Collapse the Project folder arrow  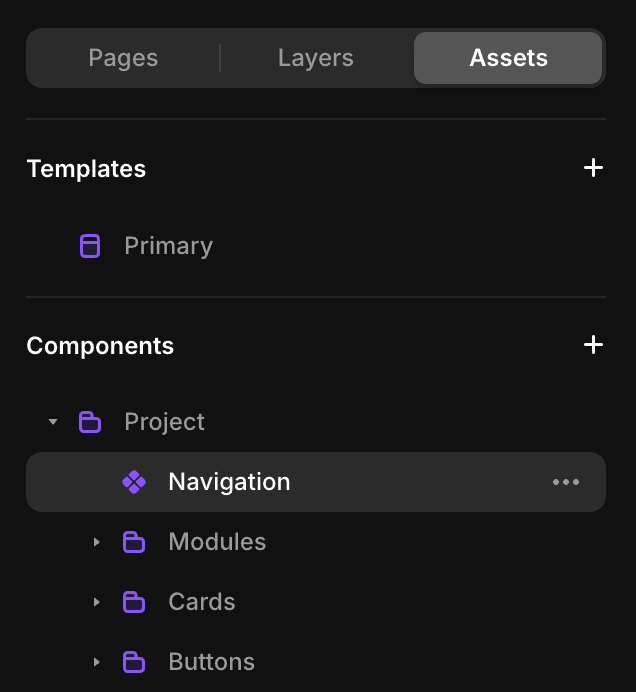click(53, 422)
